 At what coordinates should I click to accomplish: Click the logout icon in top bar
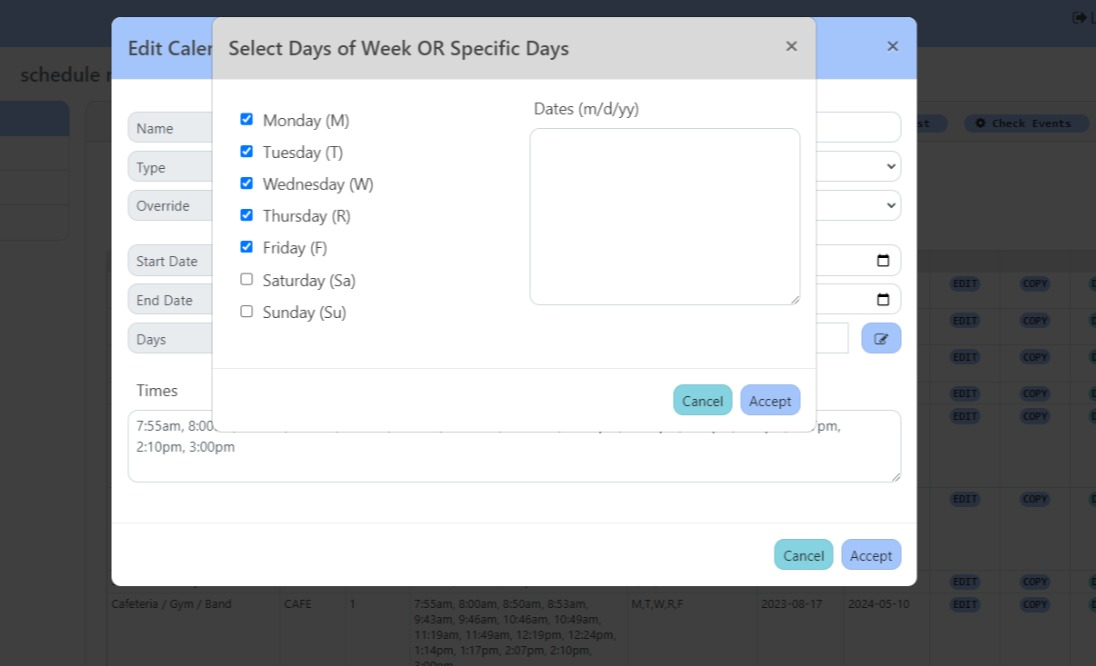pos(1080,17)
